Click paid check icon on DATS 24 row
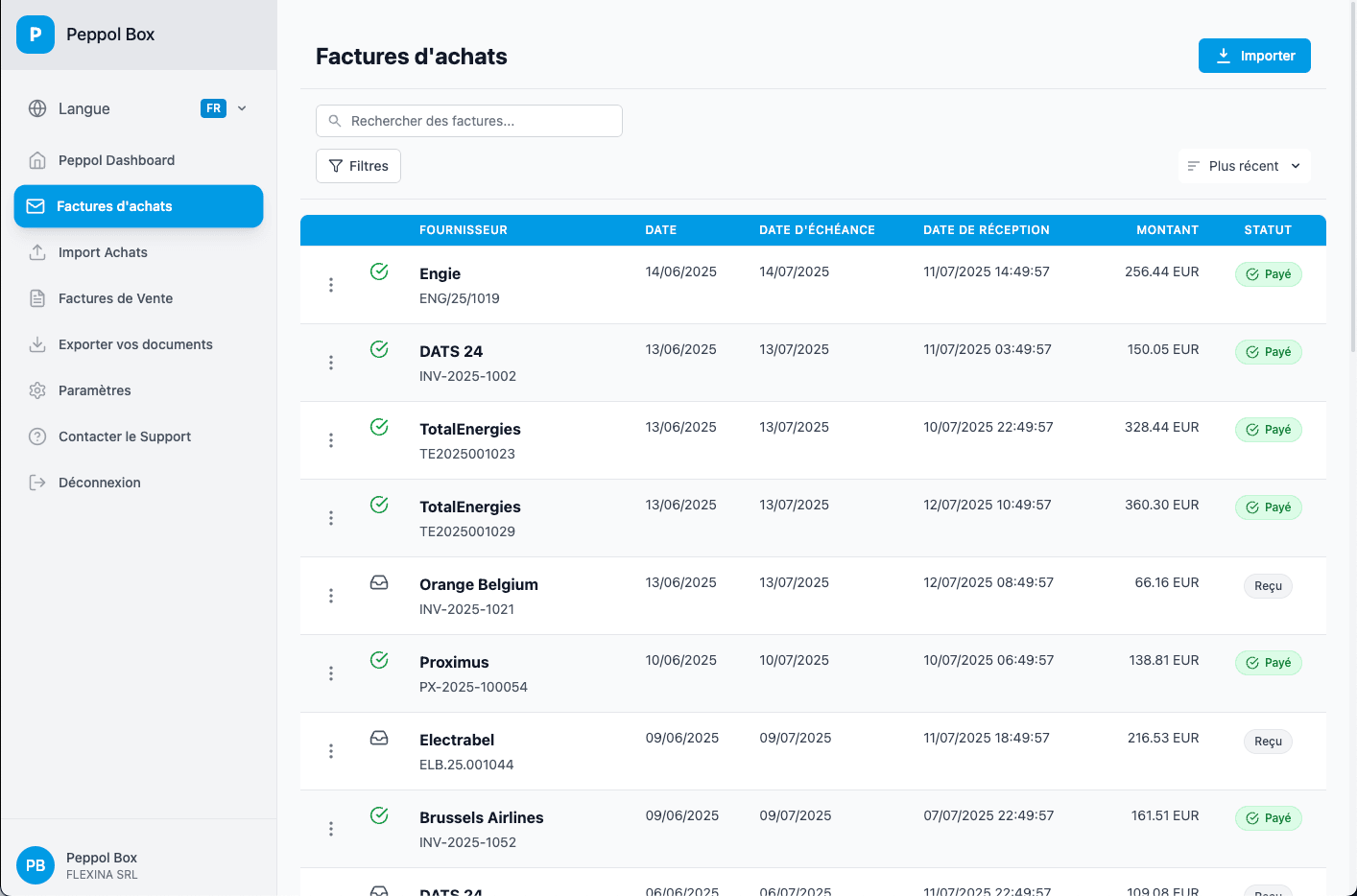Viewport: 1357px width, 896px height. point(379,349)
